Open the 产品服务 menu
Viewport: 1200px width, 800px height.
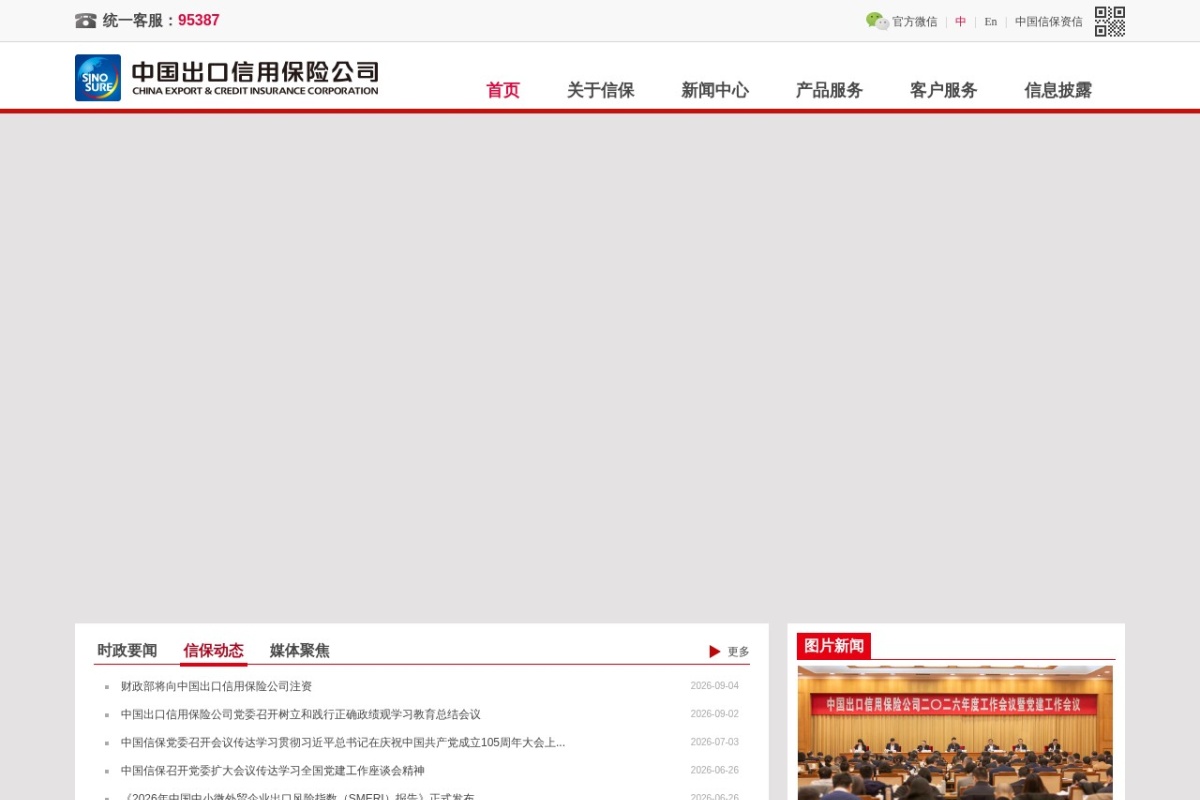pyautogui.click(x=829, y=90)
